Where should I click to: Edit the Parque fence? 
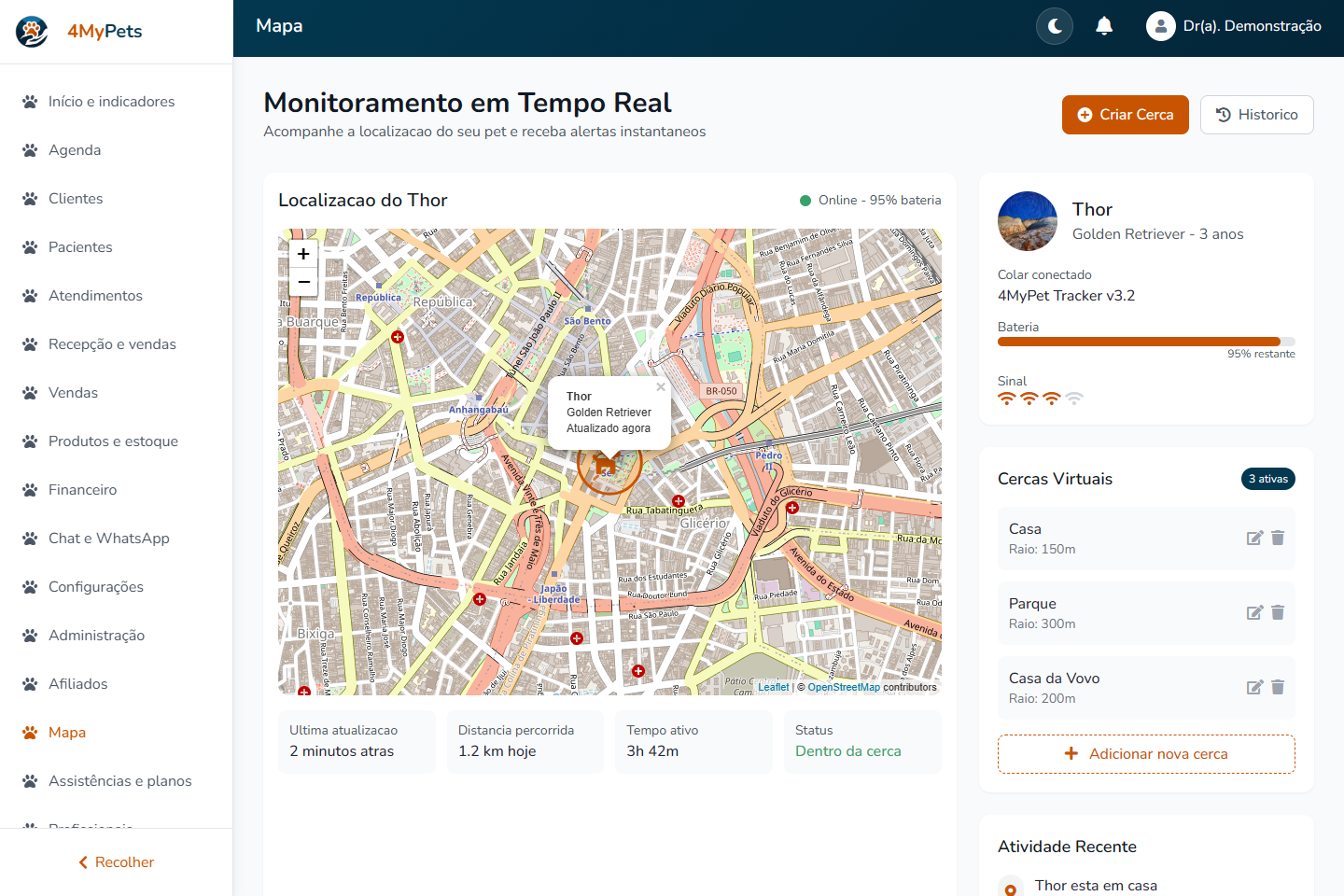click(1254, 612)
